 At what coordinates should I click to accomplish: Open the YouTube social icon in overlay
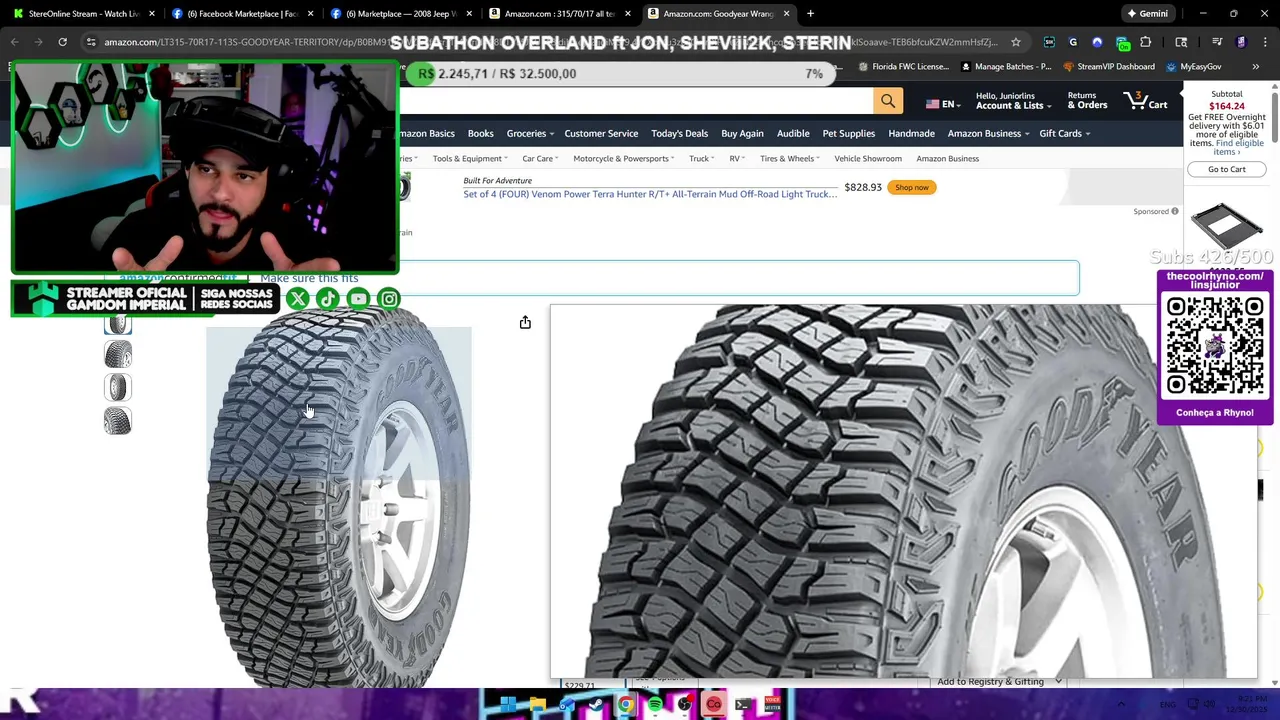pyautogui.click(x=358, y=299)
